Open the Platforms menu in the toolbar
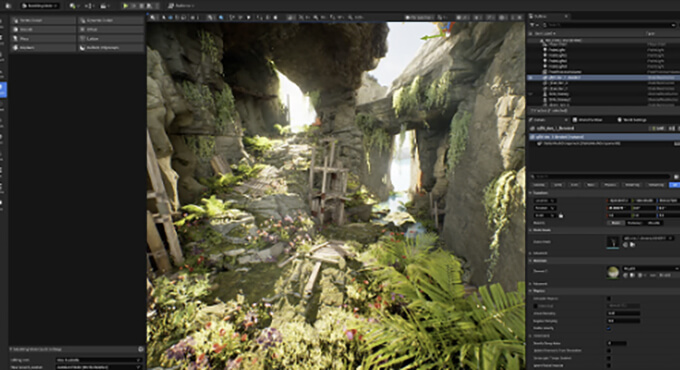Viewport: 680px width, 370px height. tap(181, 6)
